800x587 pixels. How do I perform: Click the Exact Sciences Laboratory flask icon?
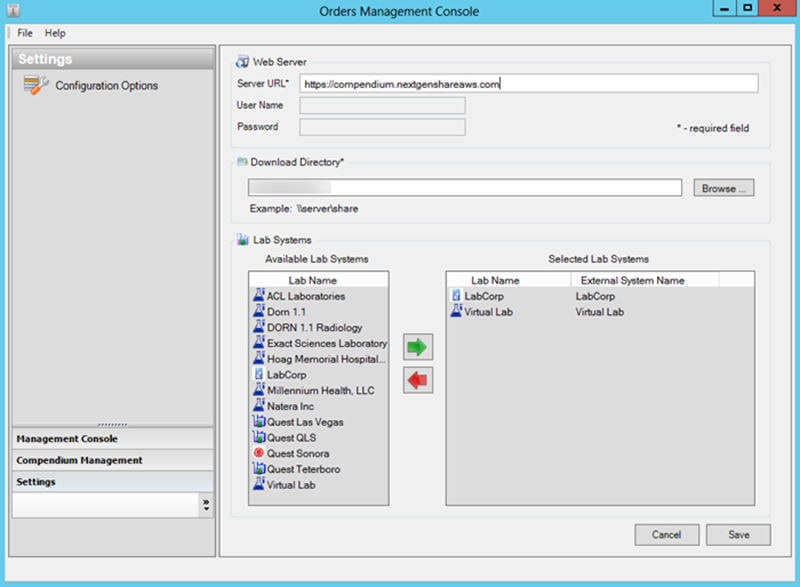tap(259, 343)
